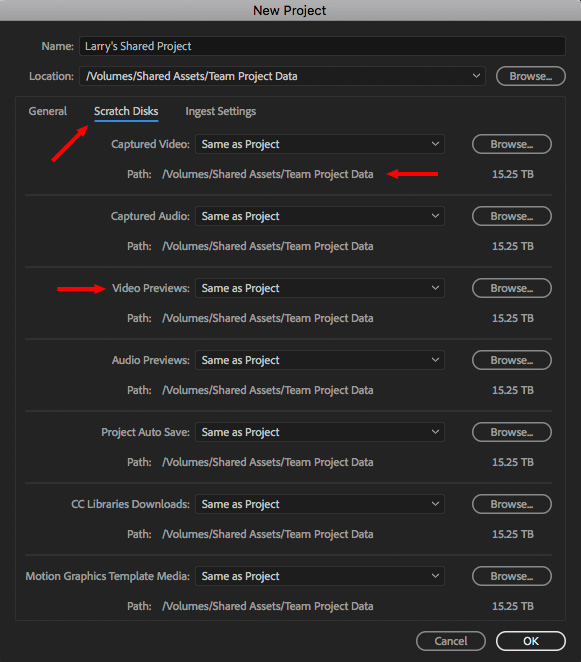The width and height of the screenshot is (581, 662).
Task: Browse for Motion Graphics Template Media
Action: click(512, 576)
